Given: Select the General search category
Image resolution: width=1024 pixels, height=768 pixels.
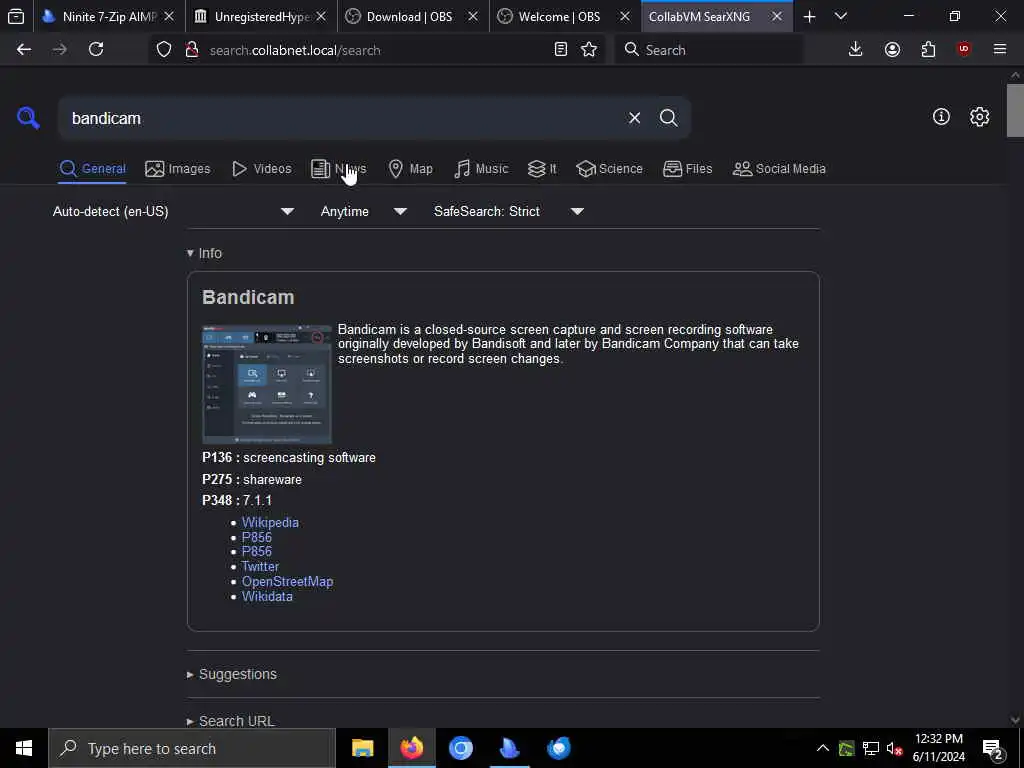Looking at the screenshot, I should (93, 169).
